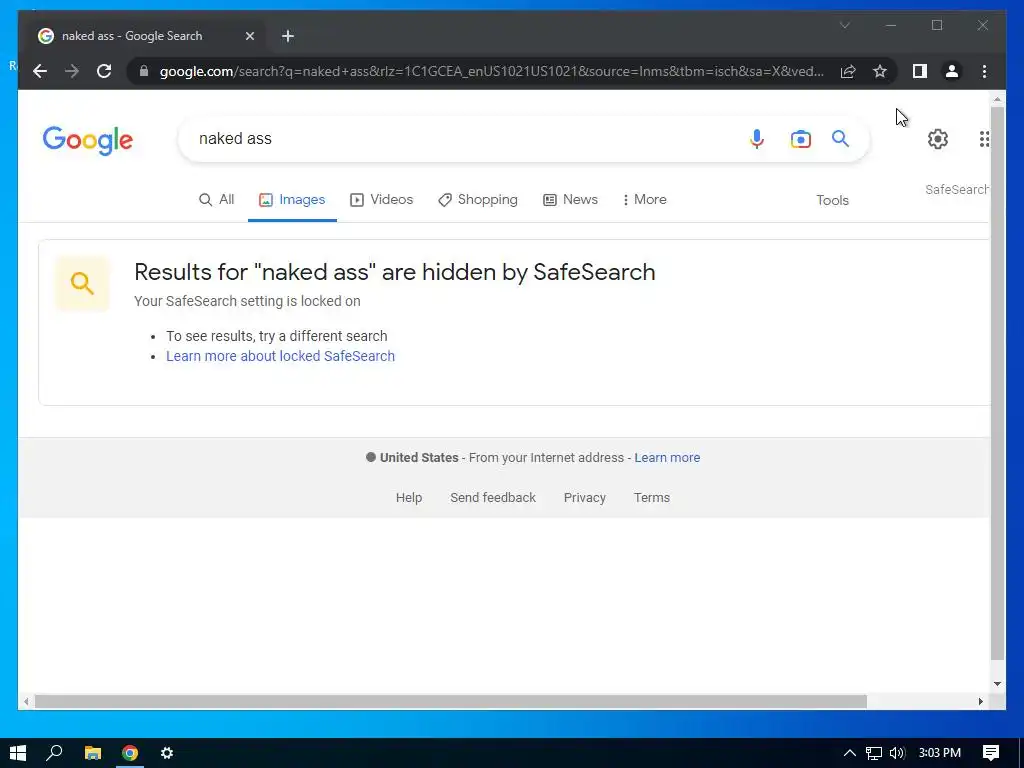Click the 3:03 PM clock
This screenshot has height=768, width=1024.
coord(940,753)
